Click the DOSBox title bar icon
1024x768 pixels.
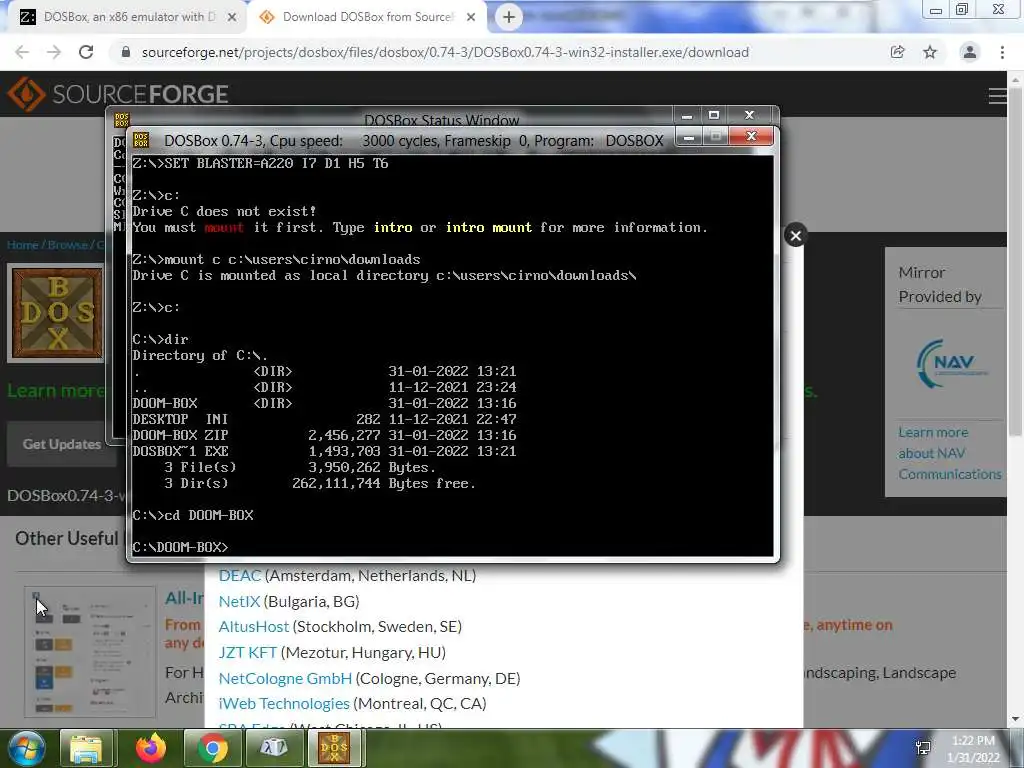[141, 140]
